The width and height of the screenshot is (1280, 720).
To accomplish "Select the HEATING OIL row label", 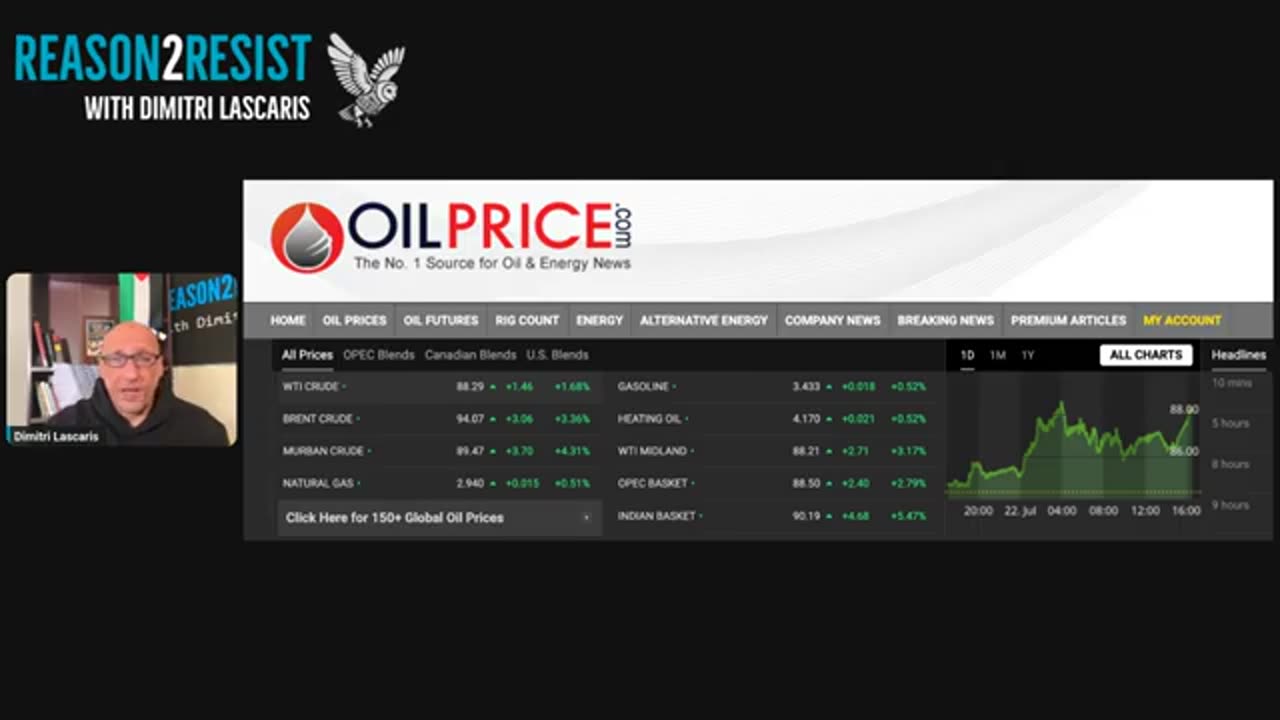I will click(x=649, y=419).
